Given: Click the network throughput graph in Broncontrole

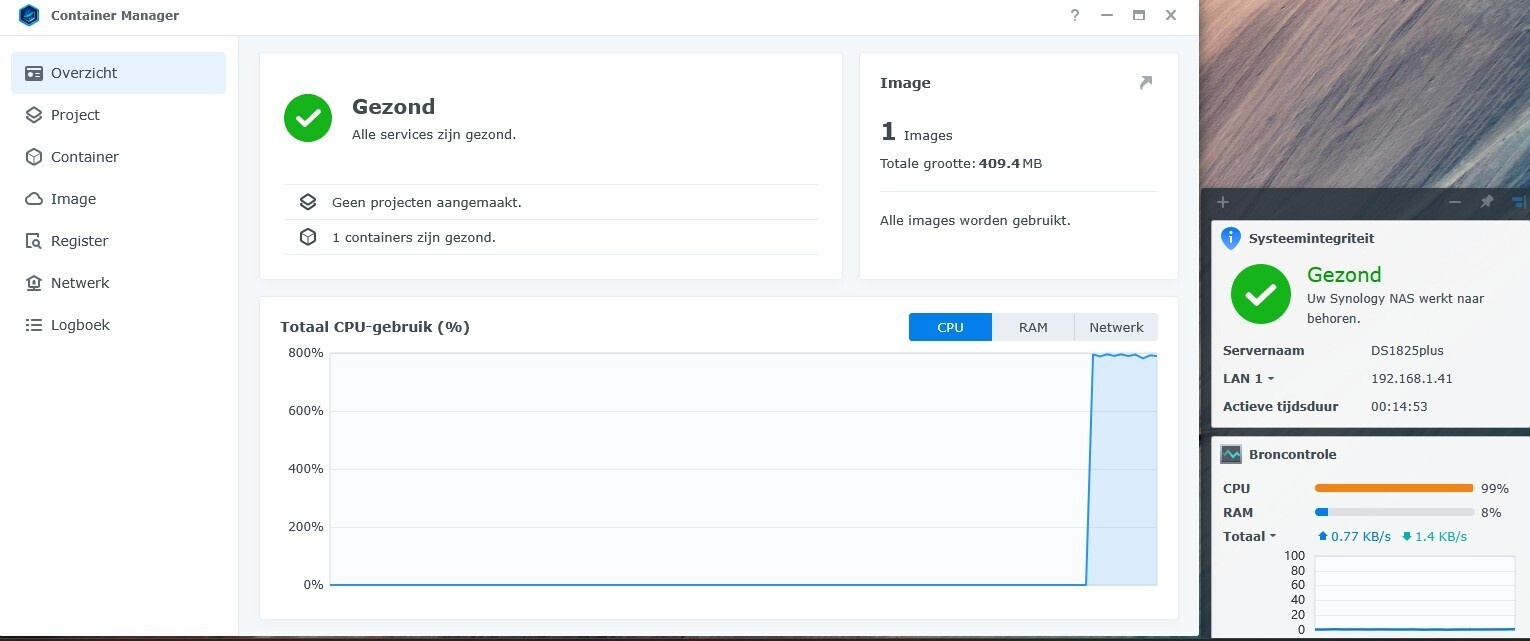Looking at the screenshot, I should pyautogui.click(x=1414, y=592).
